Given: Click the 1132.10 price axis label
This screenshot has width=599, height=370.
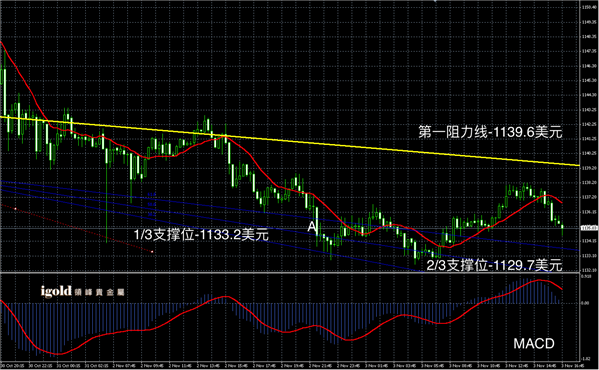Looking at the screenshot, I should [x=590, y=270].
